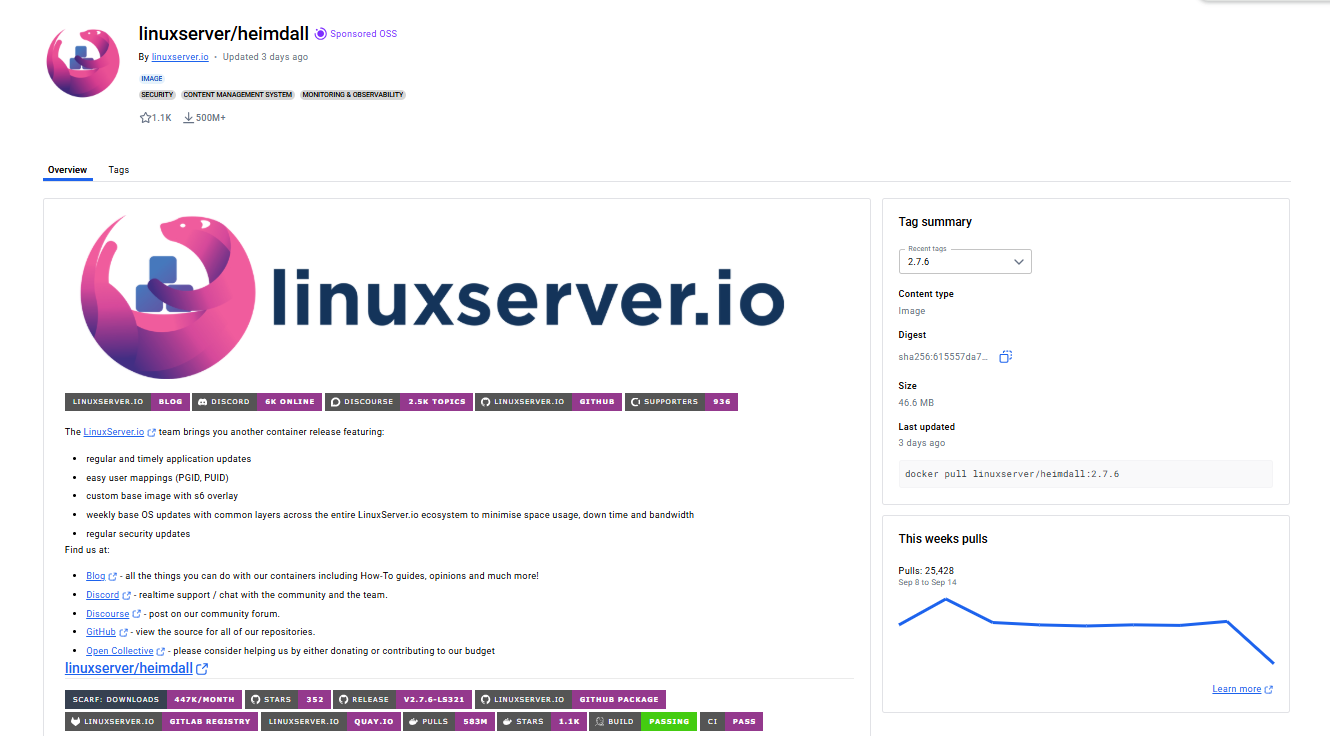
Task: Click the heimdall repository logo icon
Action: [83, 61]
